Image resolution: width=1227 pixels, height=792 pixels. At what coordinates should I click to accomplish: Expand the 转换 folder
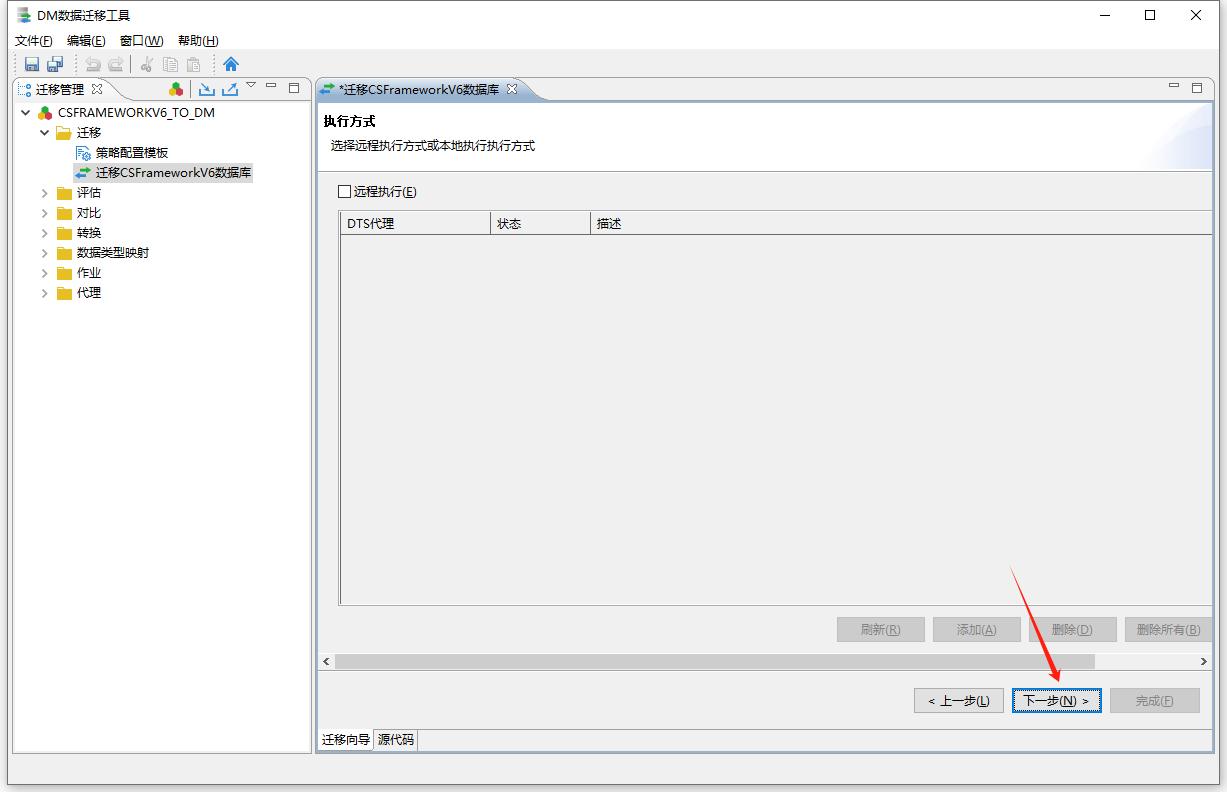(x=45, y=233)
